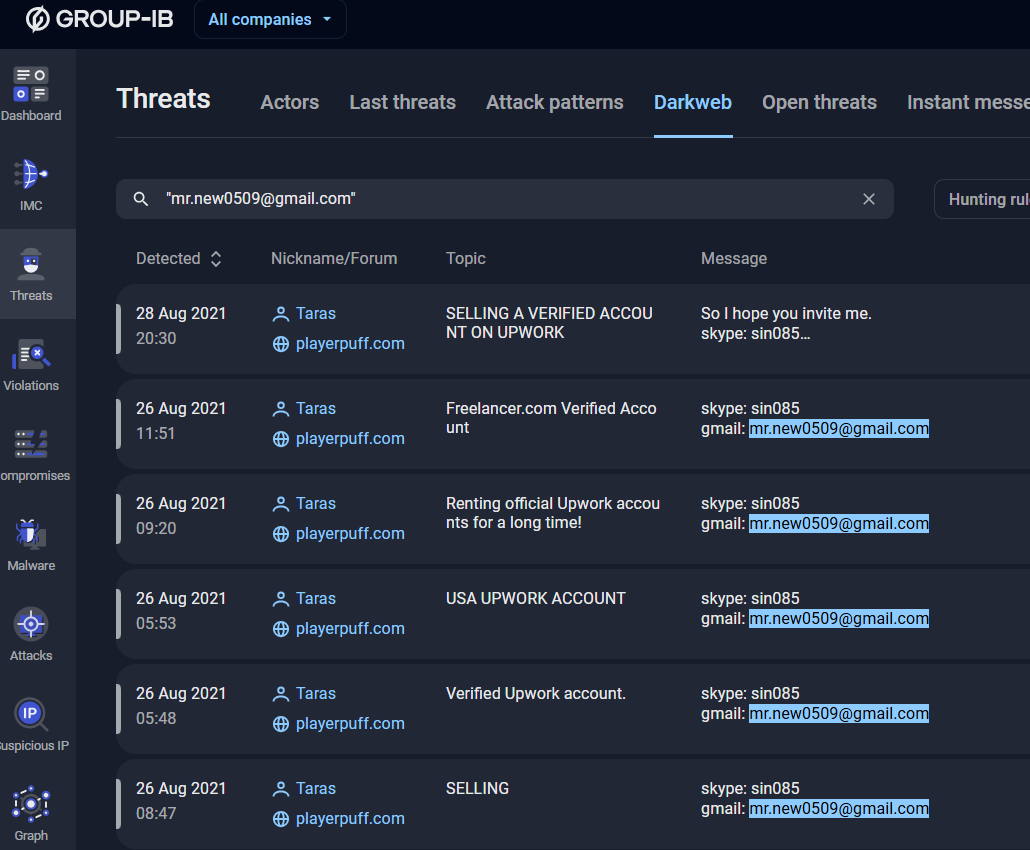Viewport: 1030px width, 850px height.
Task: Open the Attacks section
Action: pyautogui.click(x=31, y=633)
